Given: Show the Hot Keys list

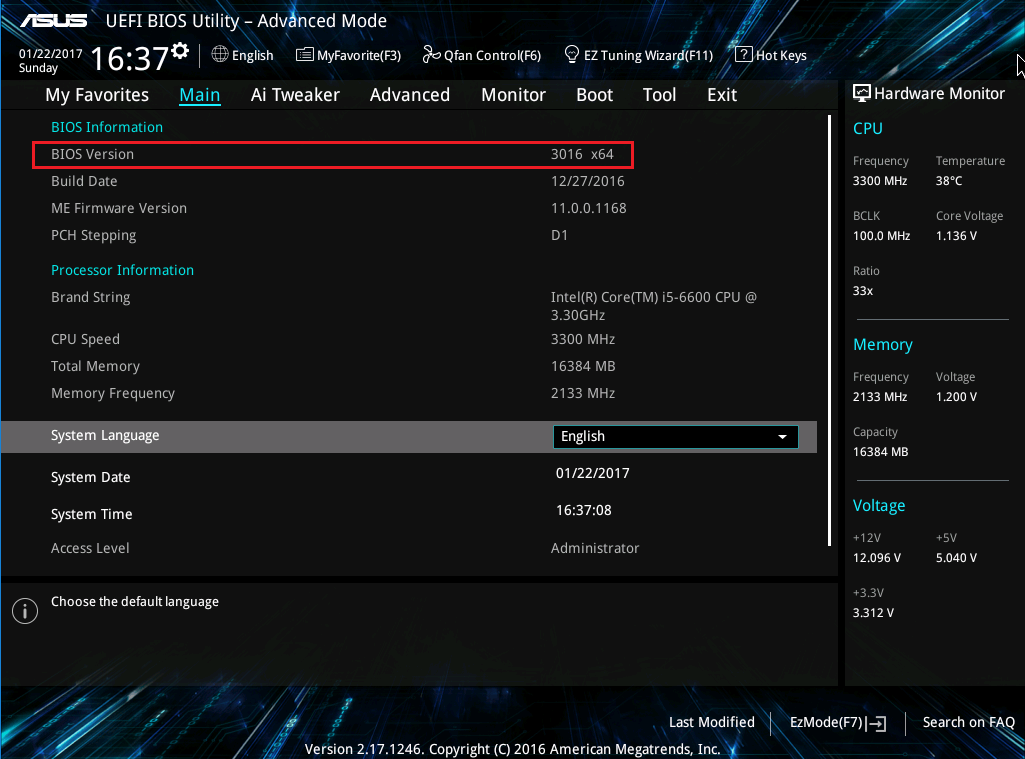Looking at the screenshot, I should click(x=771, y=55).
